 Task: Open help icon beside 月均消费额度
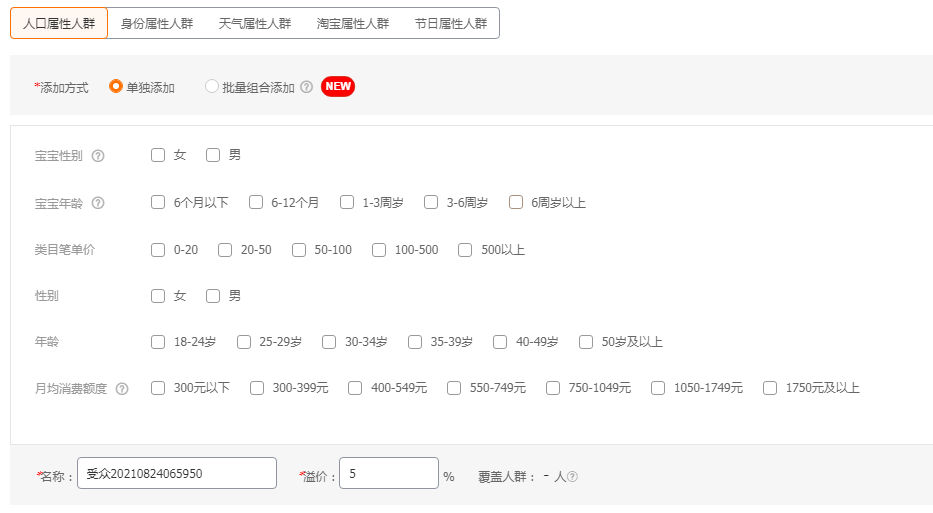pos(122,389)
